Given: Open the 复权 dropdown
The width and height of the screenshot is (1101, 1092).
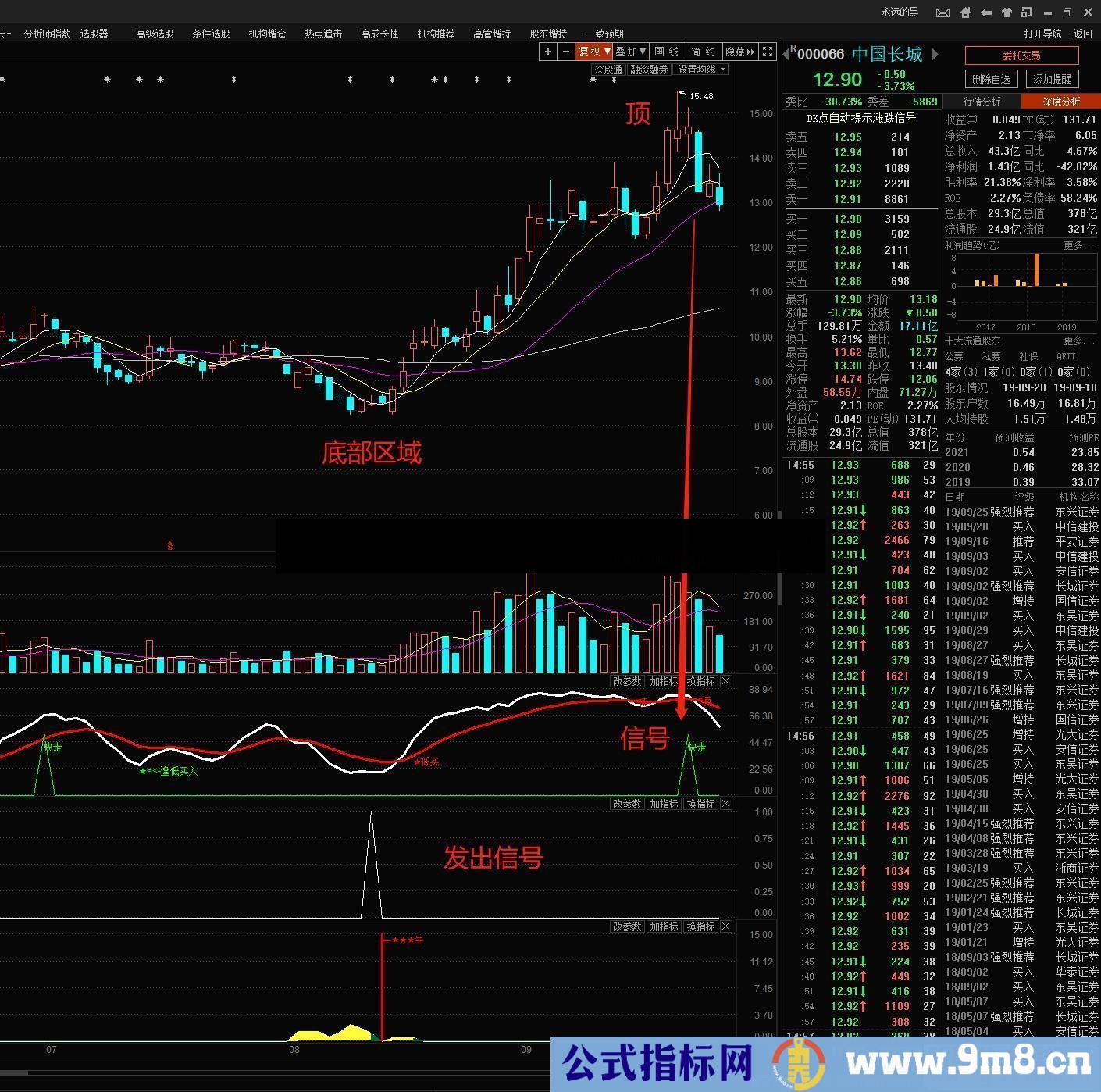Looking at the screenshot, I should tap(593, 52).
